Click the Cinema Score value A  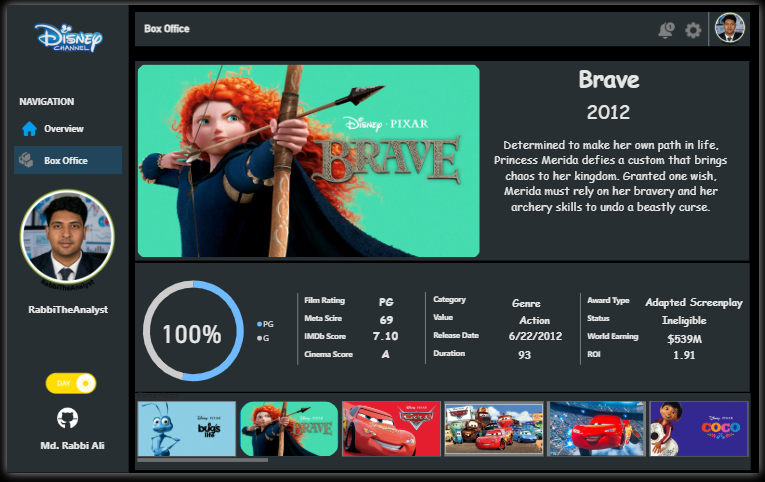[x=385, y=354]
